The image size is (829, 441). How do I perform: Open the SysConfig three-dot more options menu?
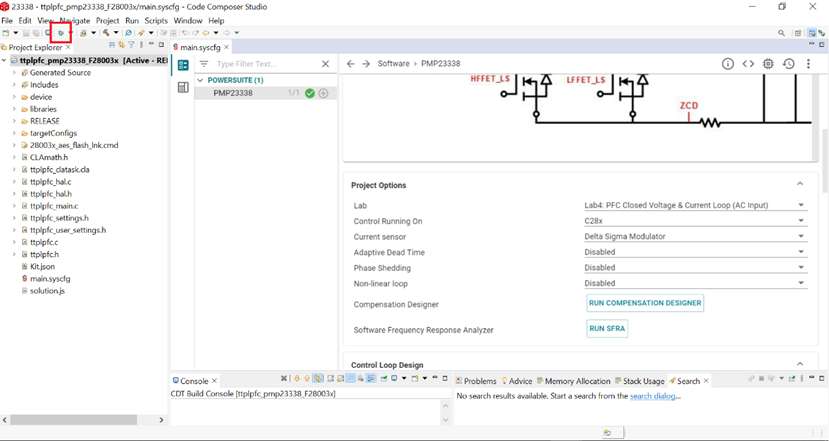tap(808, 64)
